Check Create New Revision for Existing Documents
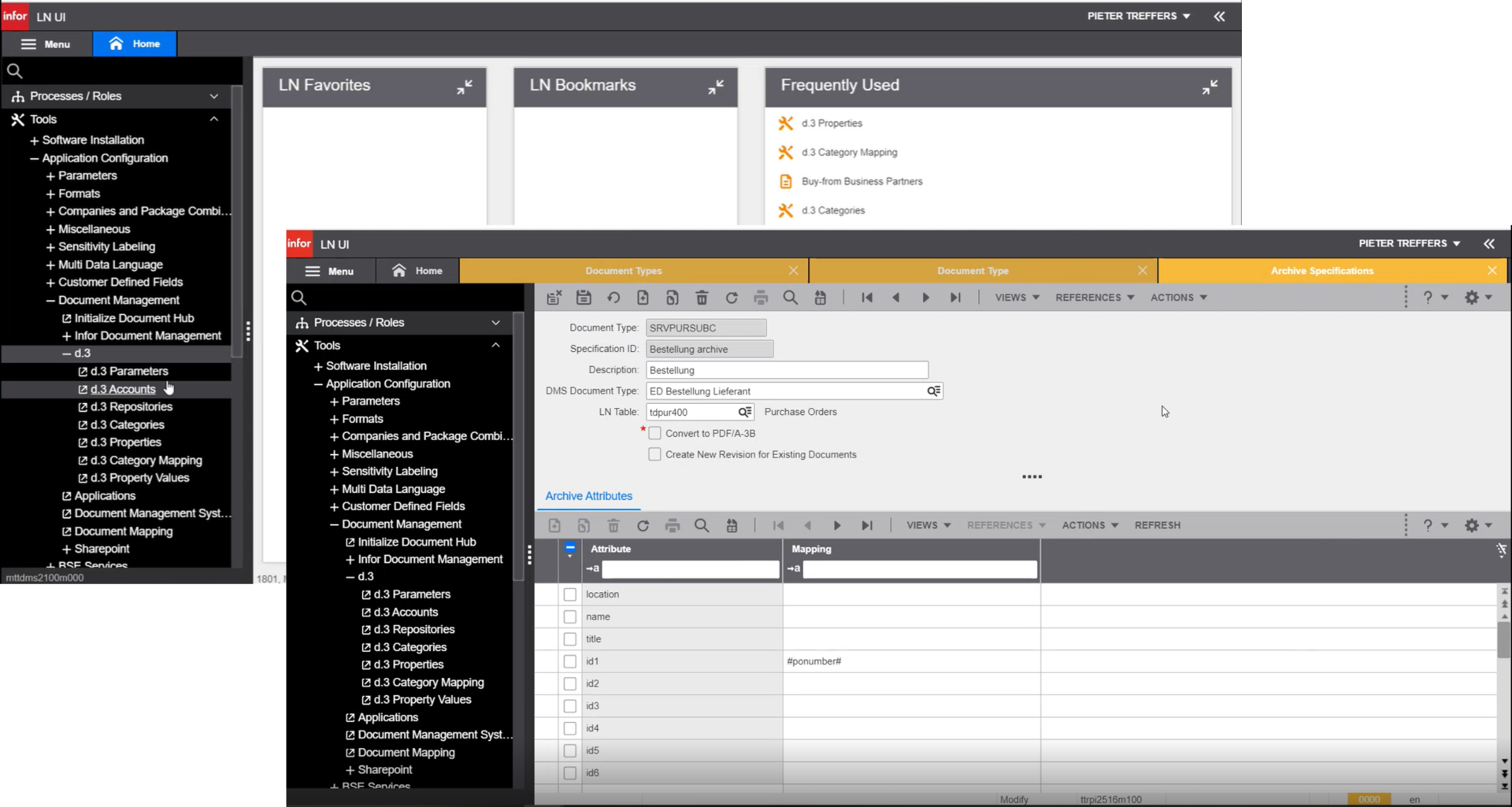Screen dimensions: 1512x807 (x=654, y=454)
